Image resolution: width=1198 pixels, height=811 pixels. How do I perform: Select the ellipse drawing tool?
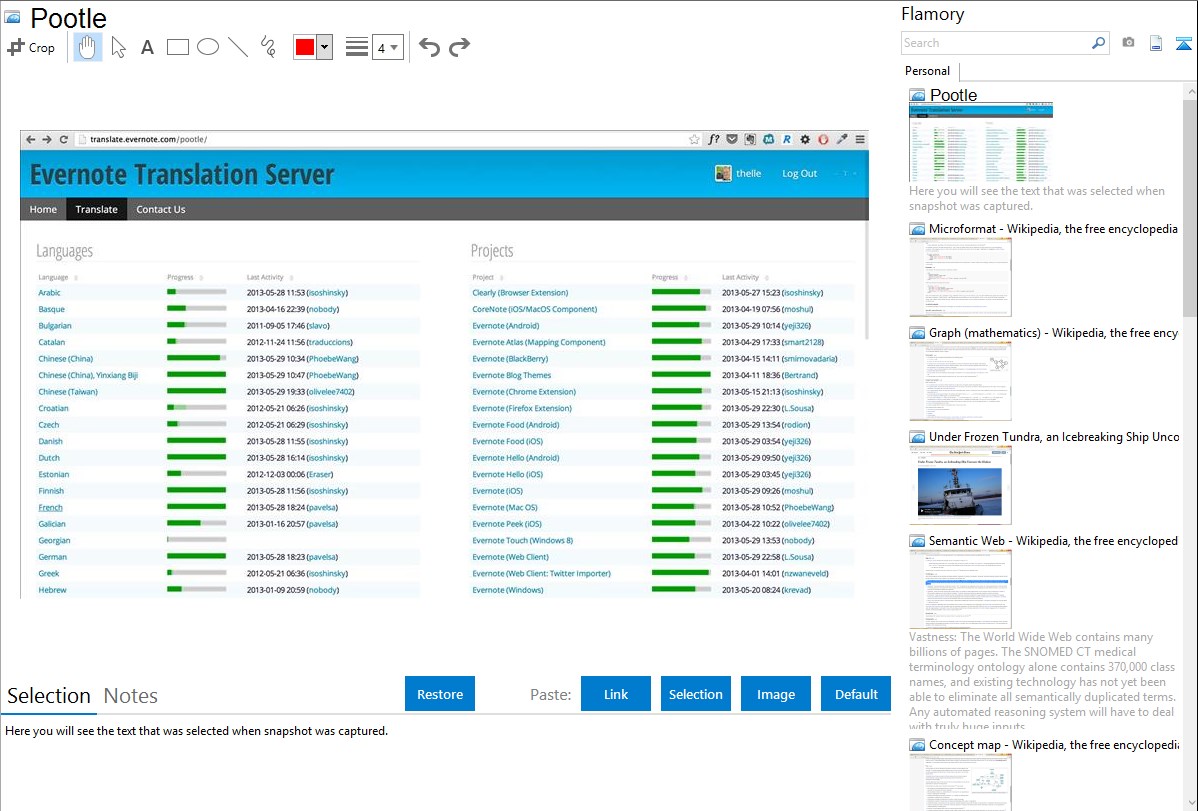point(208,47)
